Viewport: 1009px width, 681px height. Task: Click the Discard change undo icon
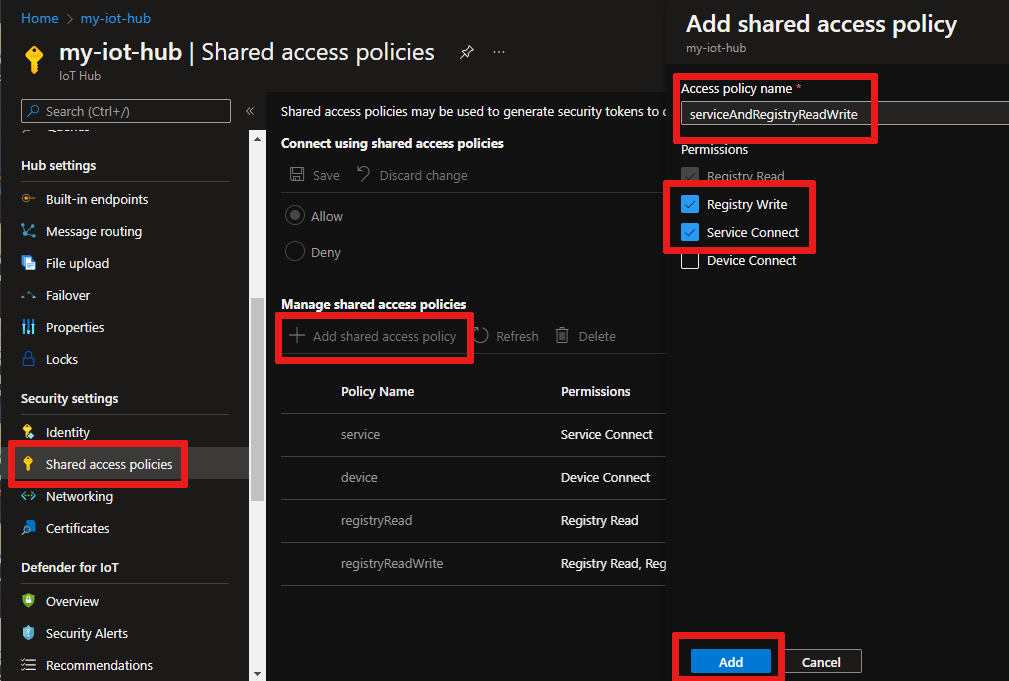364,175
